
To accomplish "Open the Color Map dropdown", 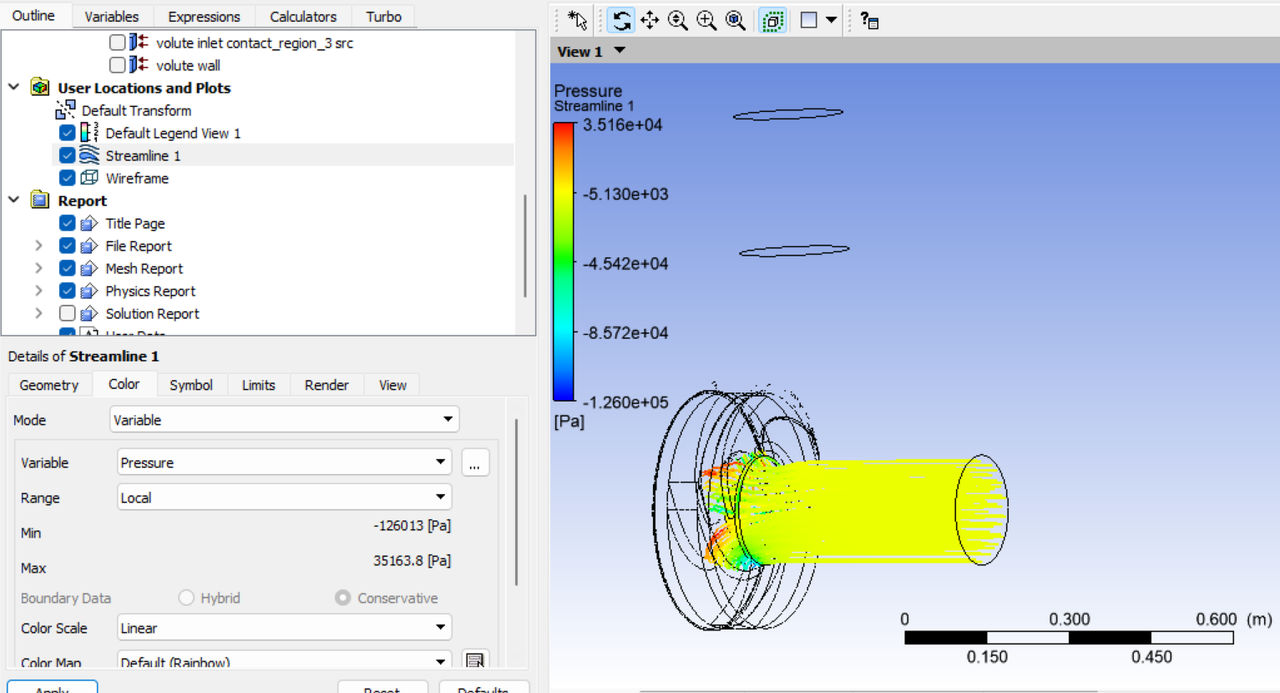I will (284, 661).
